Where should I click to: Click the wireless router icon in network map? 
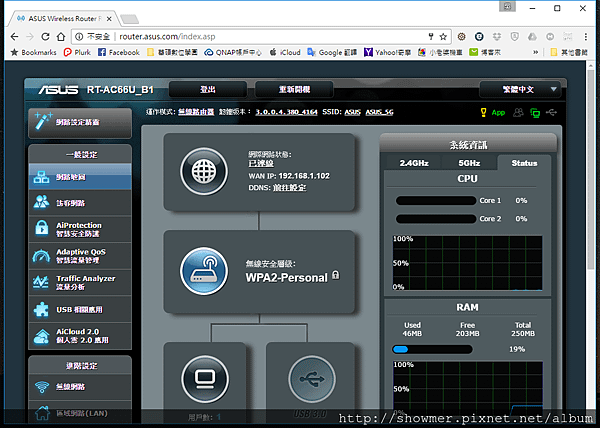point(204,271)
